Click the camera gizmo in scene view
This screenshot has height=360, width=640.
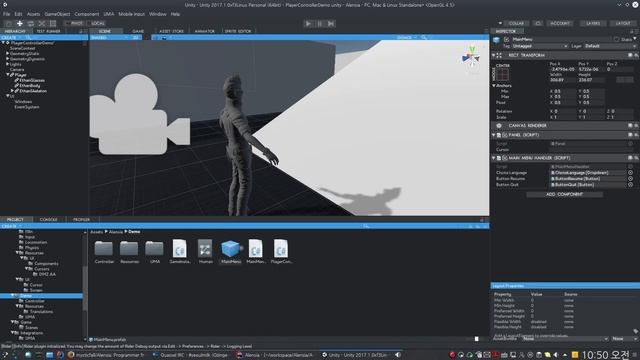140,114
